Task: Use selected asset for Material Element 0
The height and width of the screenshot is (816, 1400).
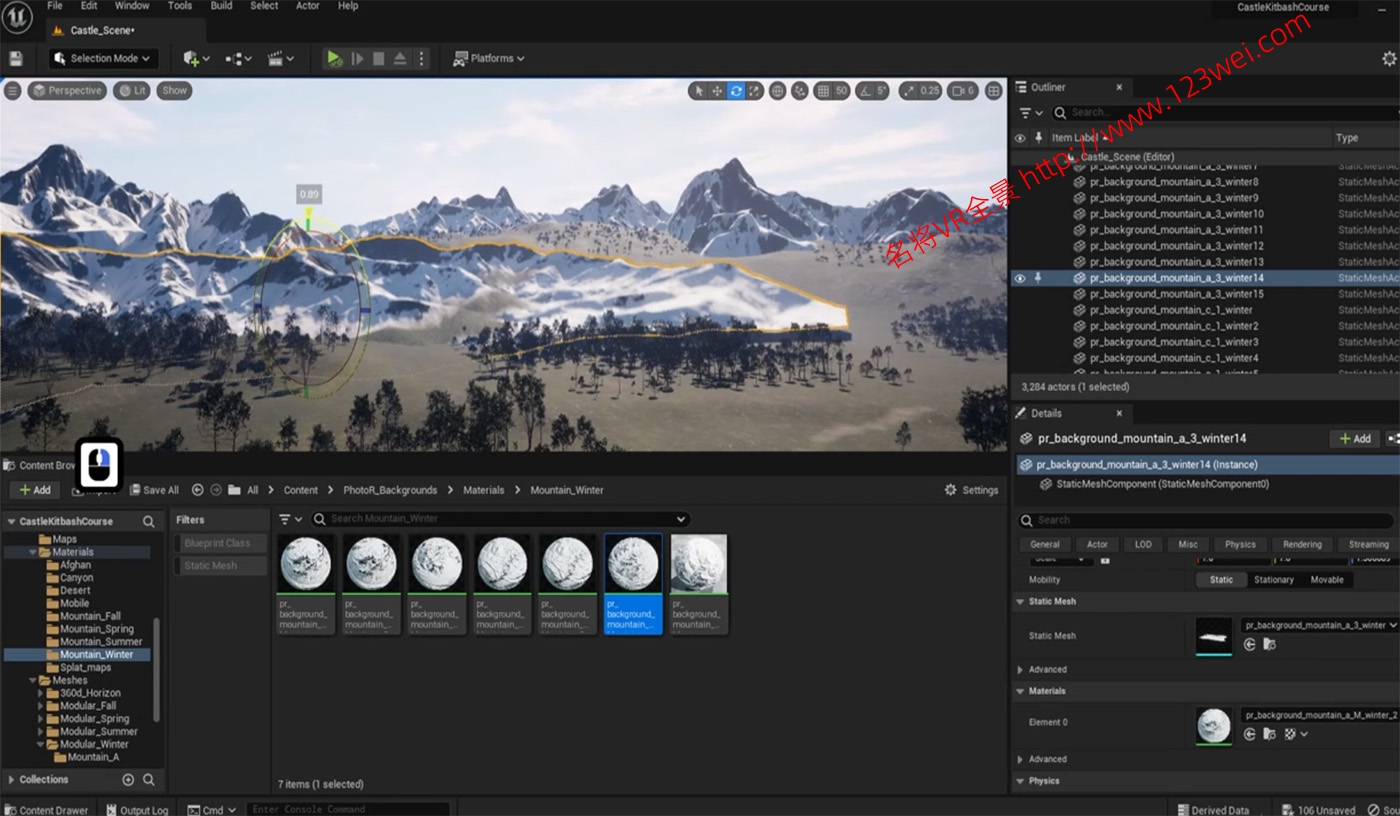Action: [x=1250, y=734]
